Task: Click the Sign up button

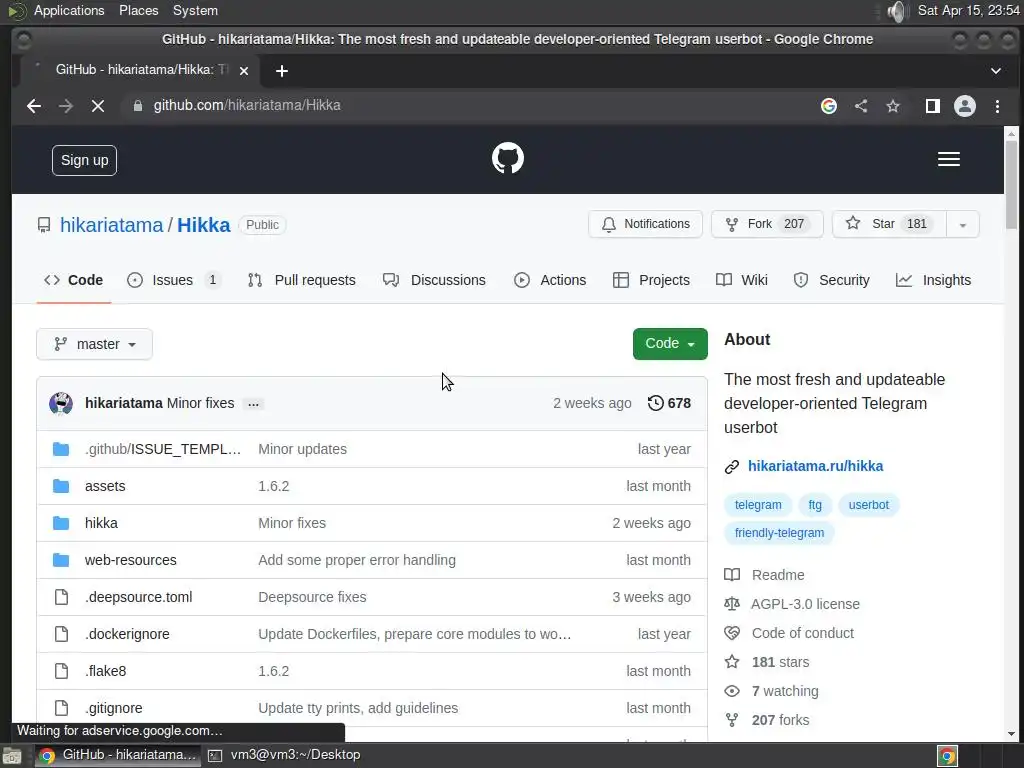Action: tap(84, 161)
